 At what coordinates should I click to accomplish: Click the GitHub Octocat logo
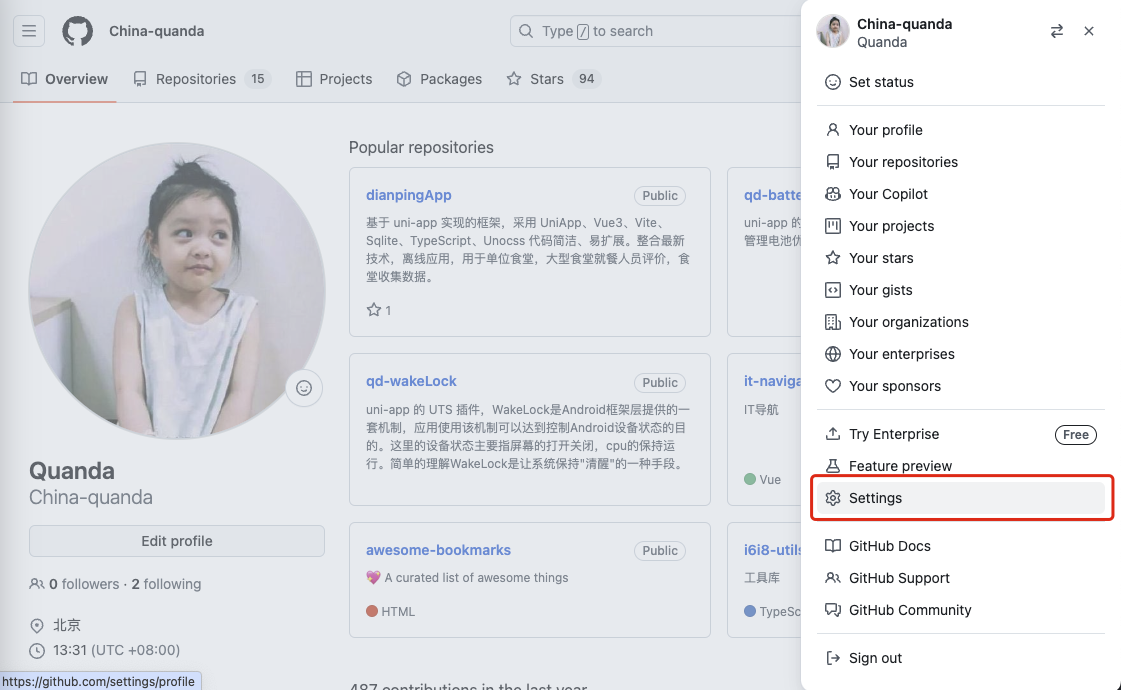(78, 31)
